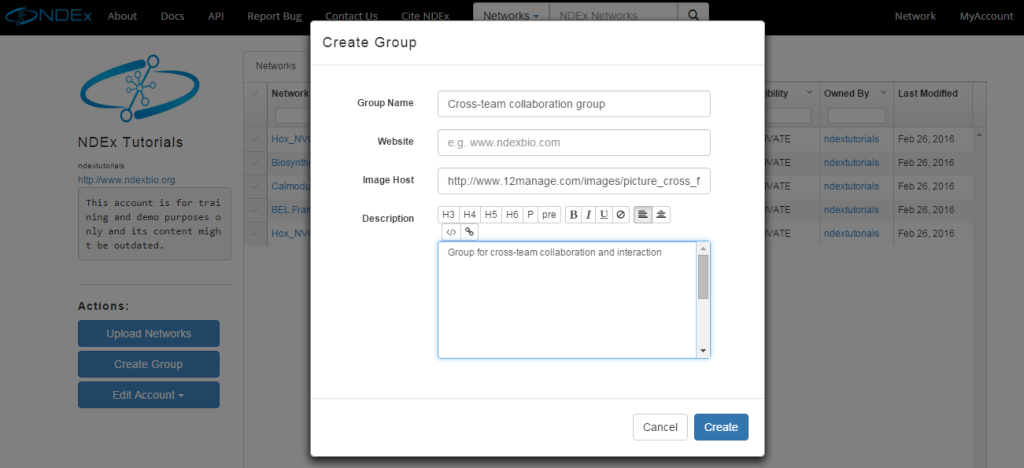Image resolution: width=1024 pixels, height=468 pixels.
Task: Toggle bold formatting in description editor
Action: click(573, 215)
